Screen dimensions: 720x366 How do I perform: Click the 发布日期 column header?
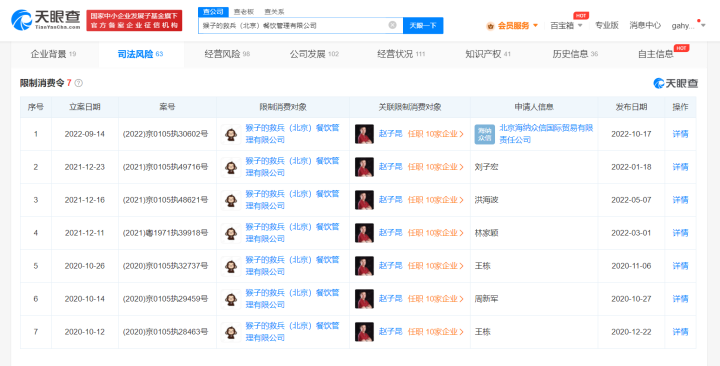tap(631, 107)
